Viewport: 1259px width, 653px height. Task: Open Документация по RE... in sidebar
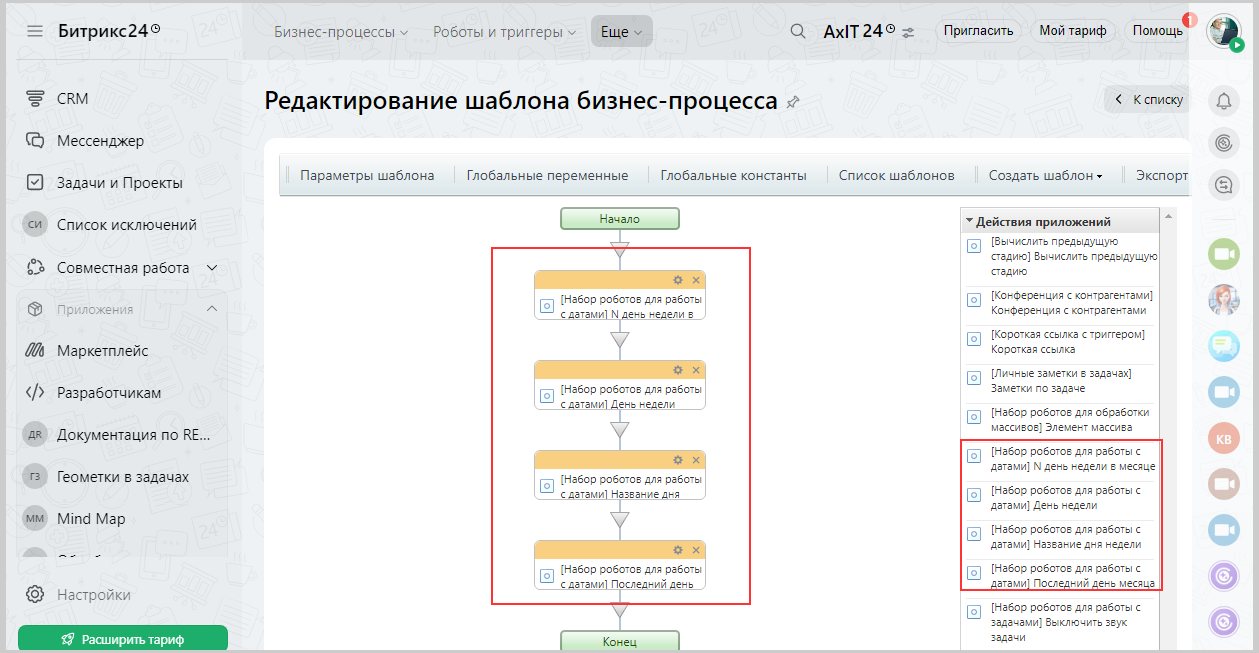134,435
